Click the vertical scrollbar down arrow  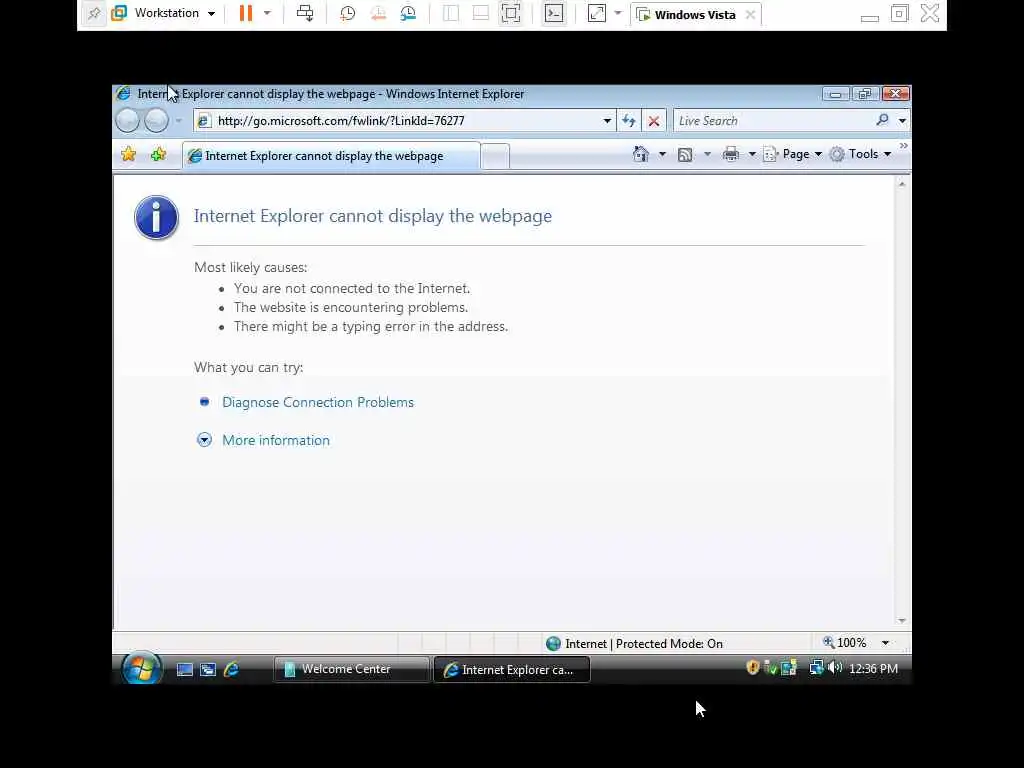click(902, 620)
